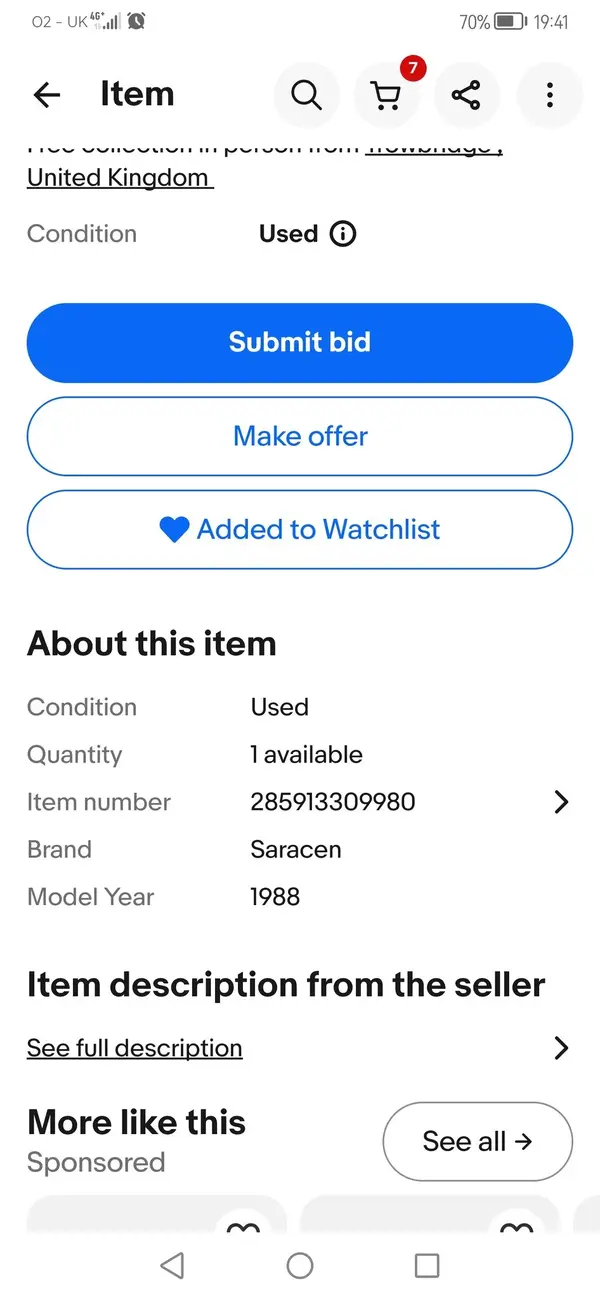Viewport: 600px width, 1299px height.
Task: Tap the back arrow icon
Action: click(47, 95)
